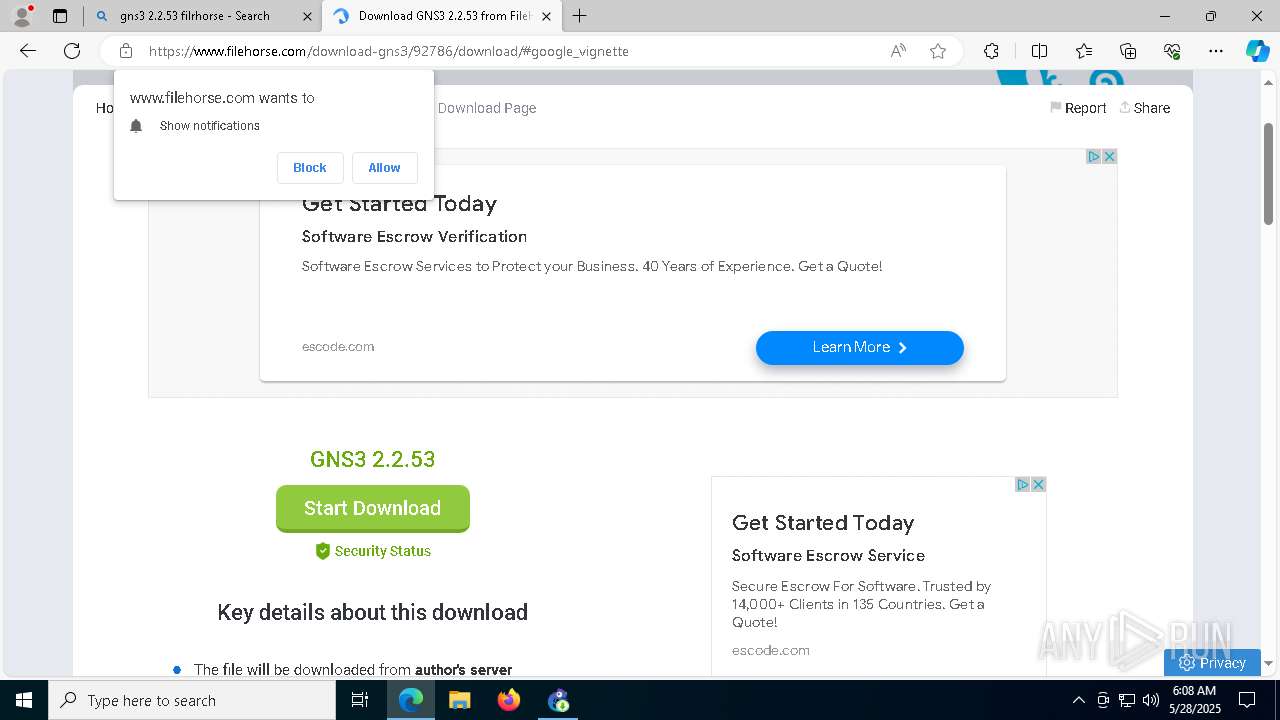Show hidden system tray icons
Viewport: 1280px width, 720px height.
(1078, 700)
